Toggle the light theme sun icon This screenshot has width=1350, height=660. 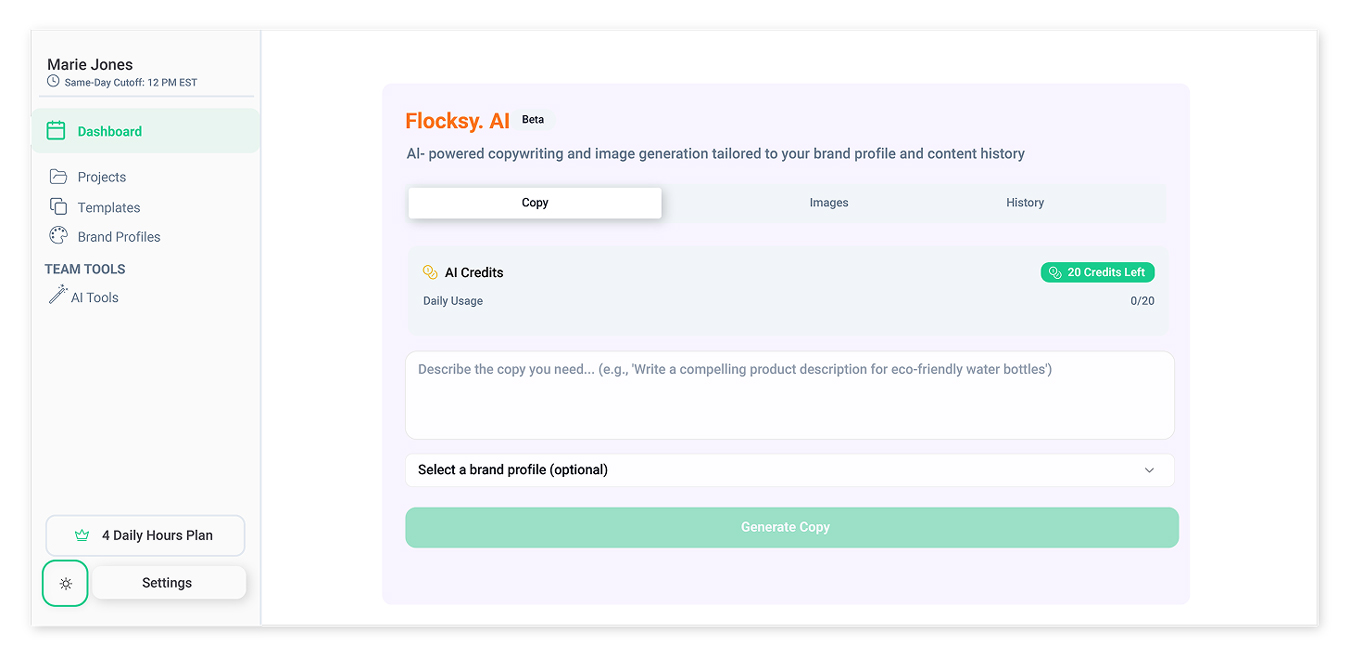[x=65, y=582]
